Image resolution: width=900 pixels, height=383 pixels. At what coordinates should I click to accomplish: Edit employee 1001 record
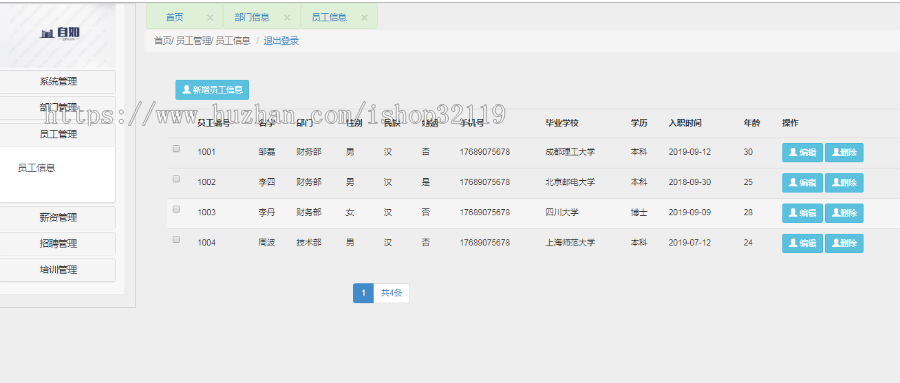point(802,153)
